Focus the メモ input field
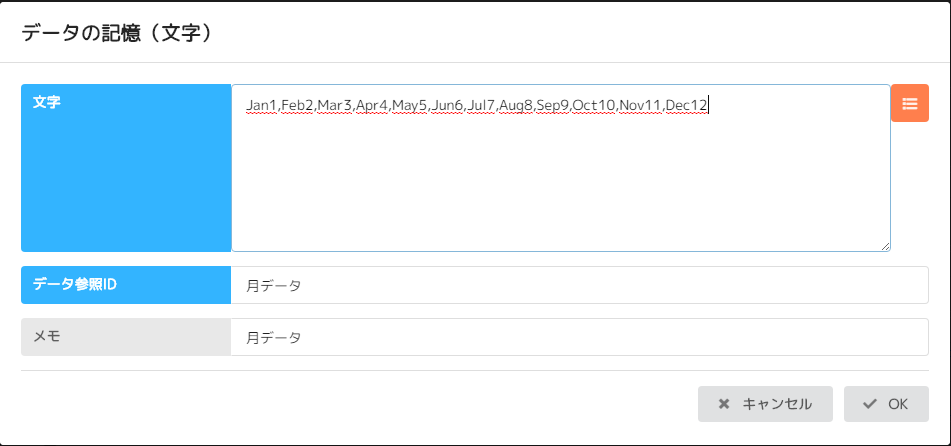The width and height of the screenshot is (951, 446). click(x=579, y=337)
